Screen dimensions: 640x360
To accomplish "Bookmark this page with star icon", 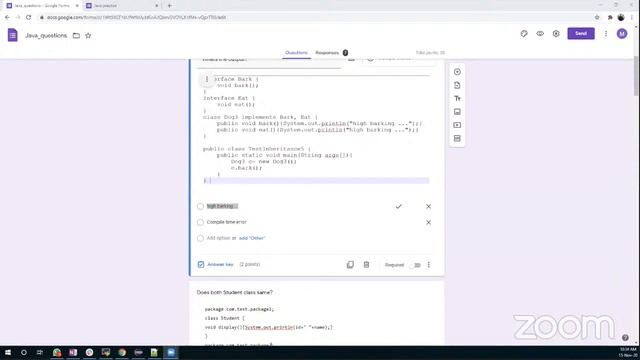I will pos(597,17).
